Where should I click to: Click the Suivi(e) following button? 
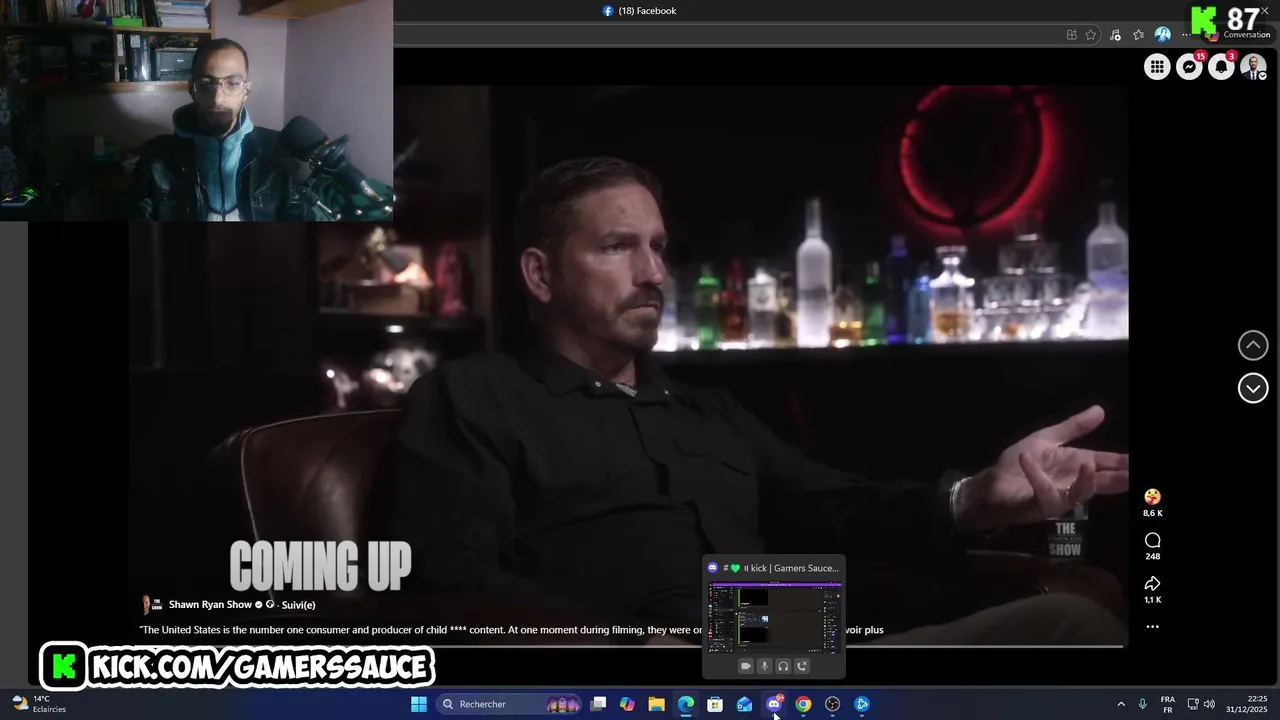pyautogui.click(x=298, y=605)
